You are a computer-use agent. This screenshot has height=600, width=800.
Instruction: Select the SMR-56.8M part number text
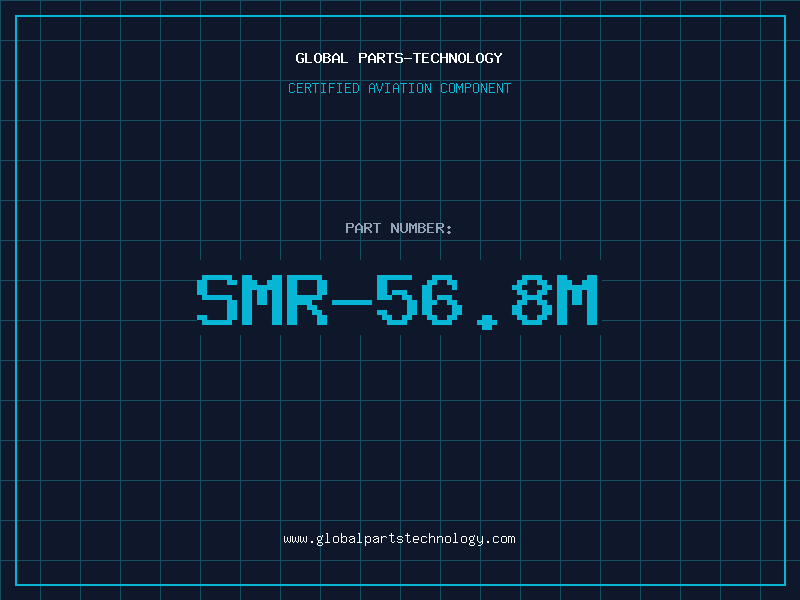click(397, 300)
